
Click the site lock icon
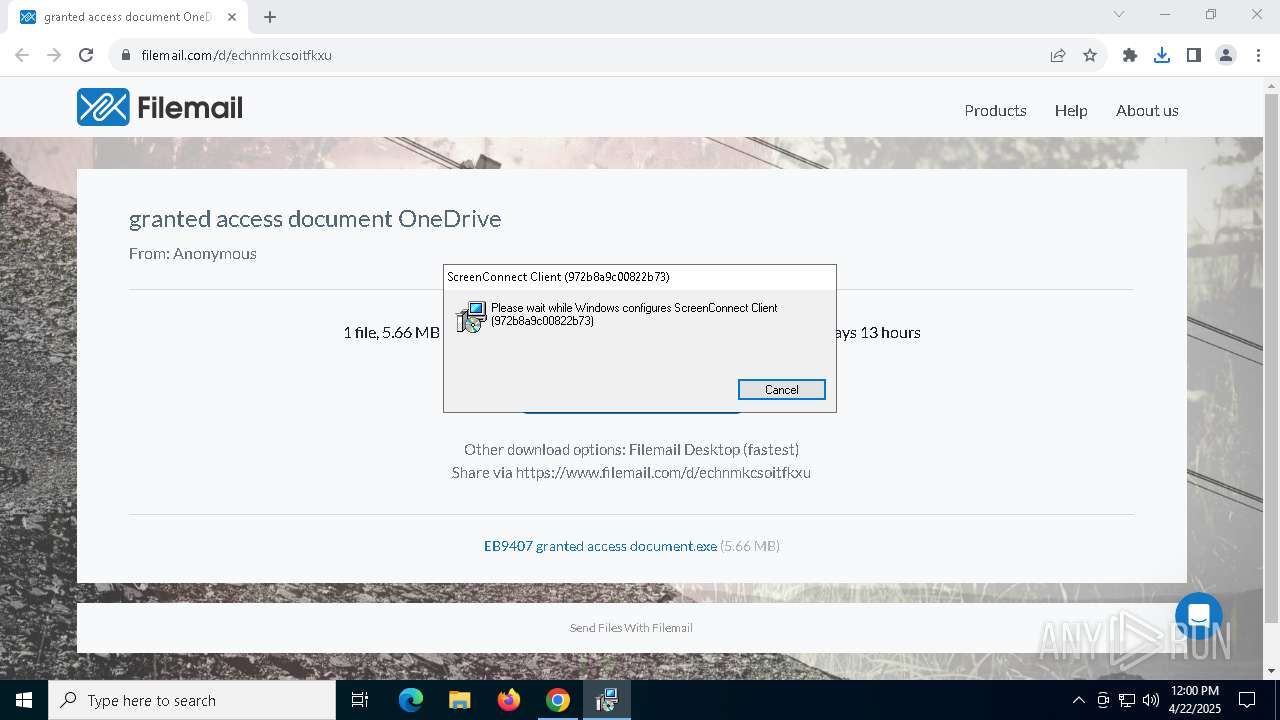coord(126,55)
